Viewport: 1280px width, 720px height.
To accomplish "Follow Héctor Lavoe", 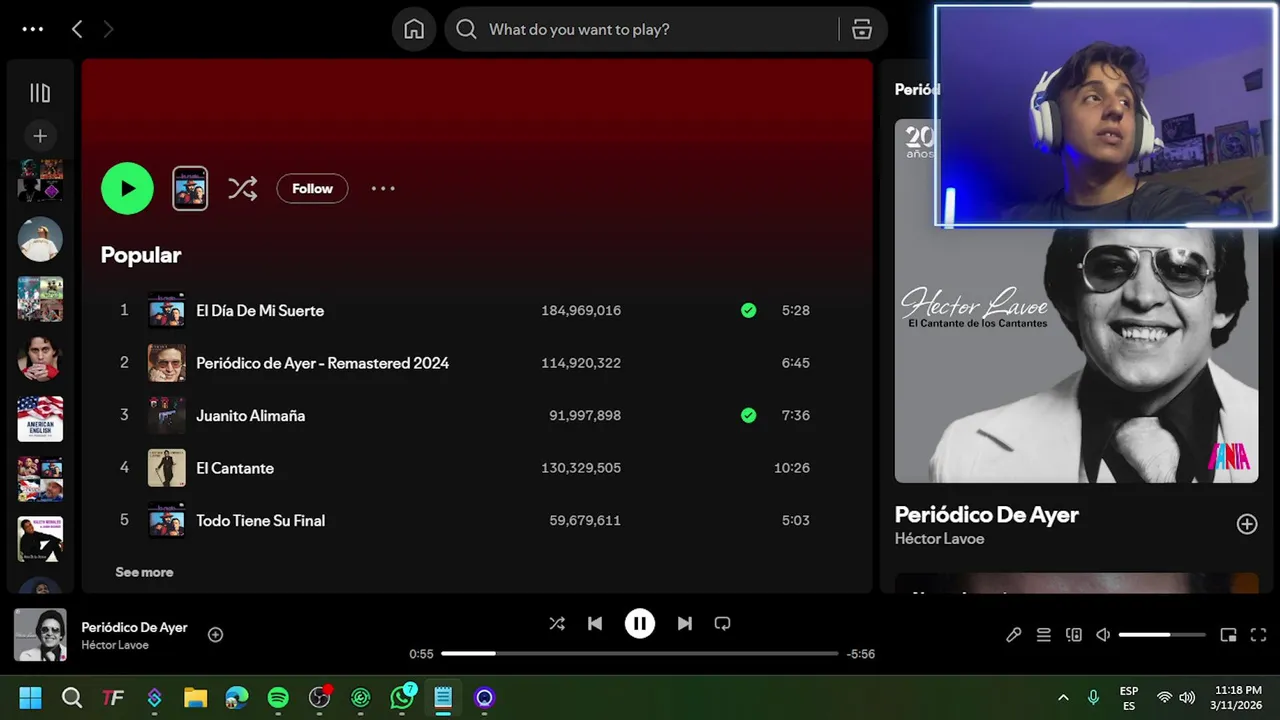I will (x=312, y=188).
